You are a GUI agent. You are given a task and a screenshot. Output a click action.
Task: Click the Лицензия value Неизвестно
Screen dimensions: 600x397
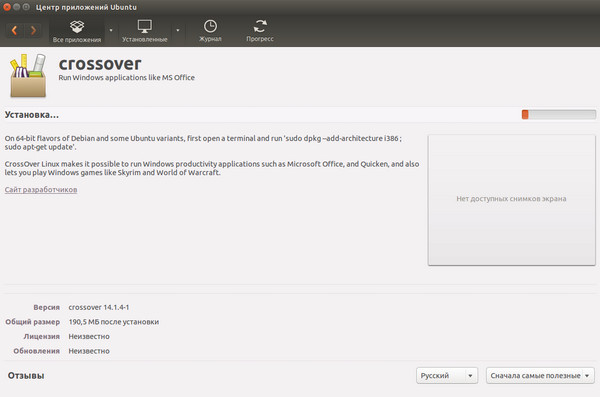[89, 337]
